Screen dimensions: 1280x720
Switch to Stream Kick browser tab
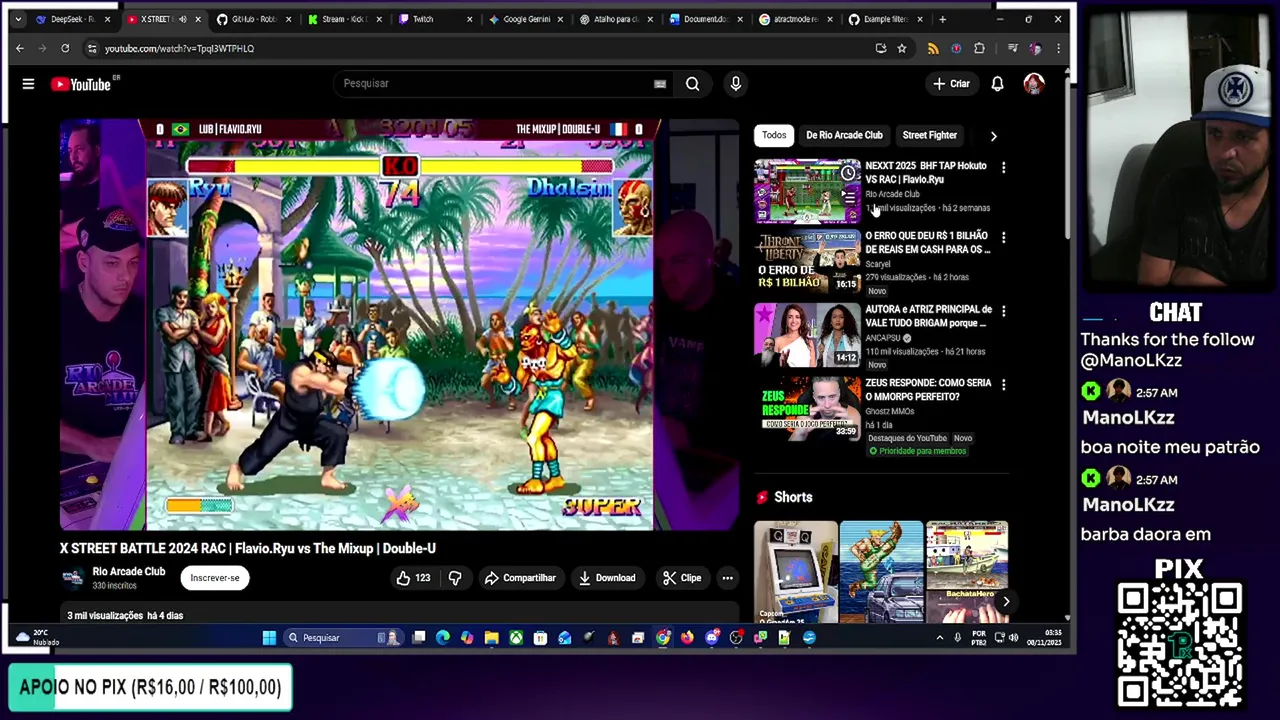[x=343, y=19]
